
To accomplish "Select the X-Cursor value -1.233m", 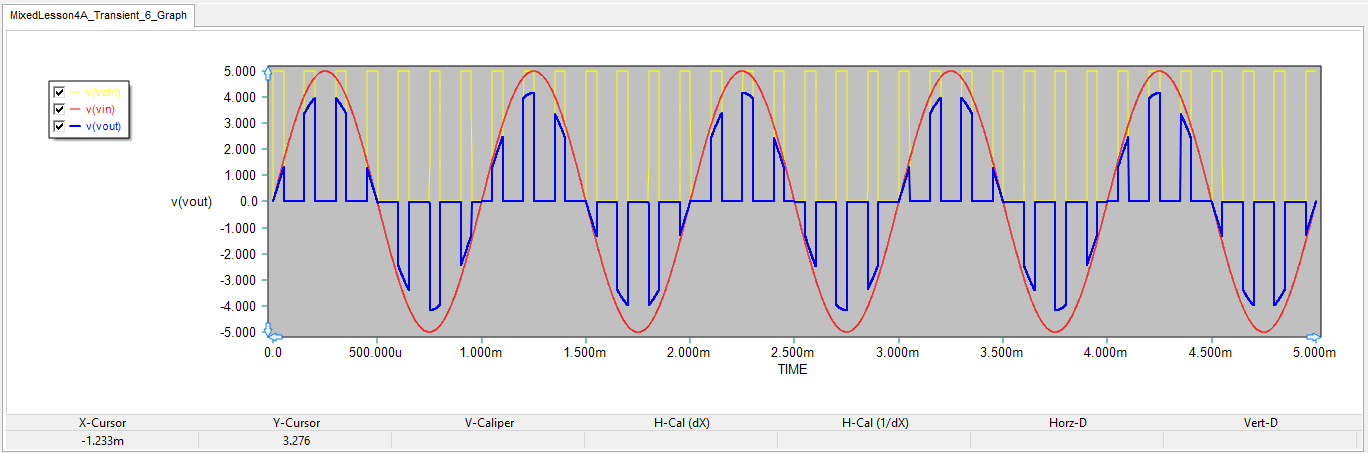I will point(102,440).
